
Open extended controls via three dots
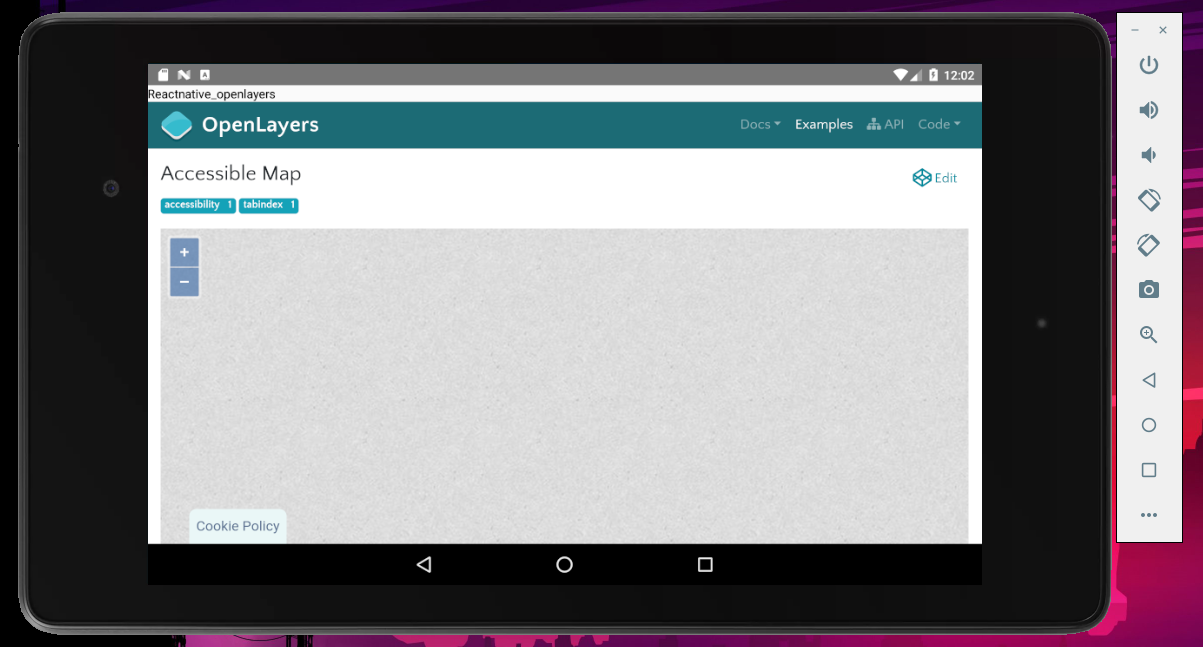[x=1149, y=515]
